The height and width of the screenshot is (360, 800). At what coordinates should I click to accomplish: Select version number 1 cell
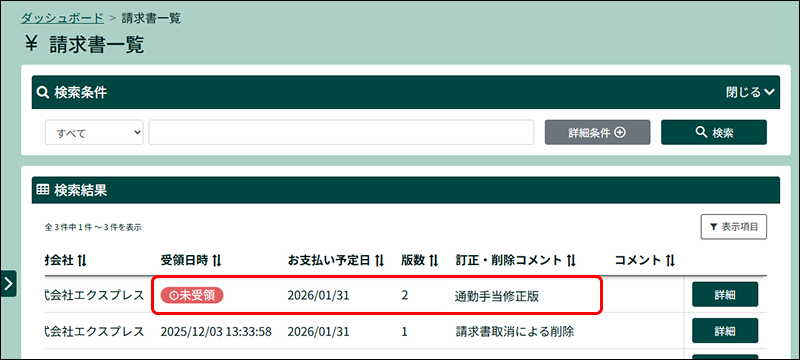click(405, 332)
